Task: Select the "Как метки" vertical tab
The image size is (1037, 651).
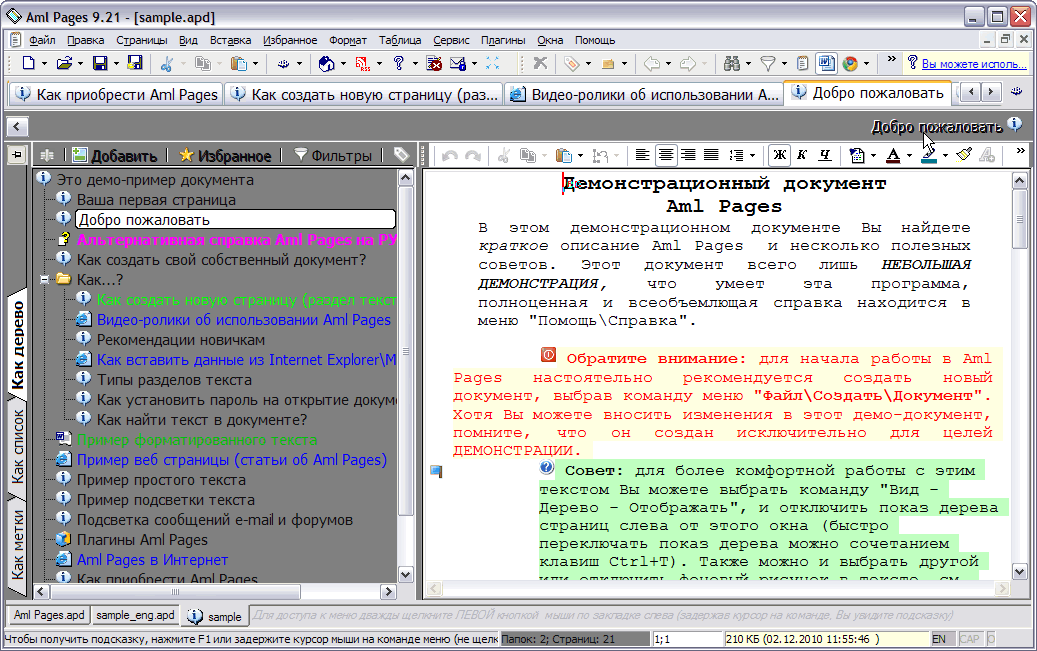Action: pos(18,544)
